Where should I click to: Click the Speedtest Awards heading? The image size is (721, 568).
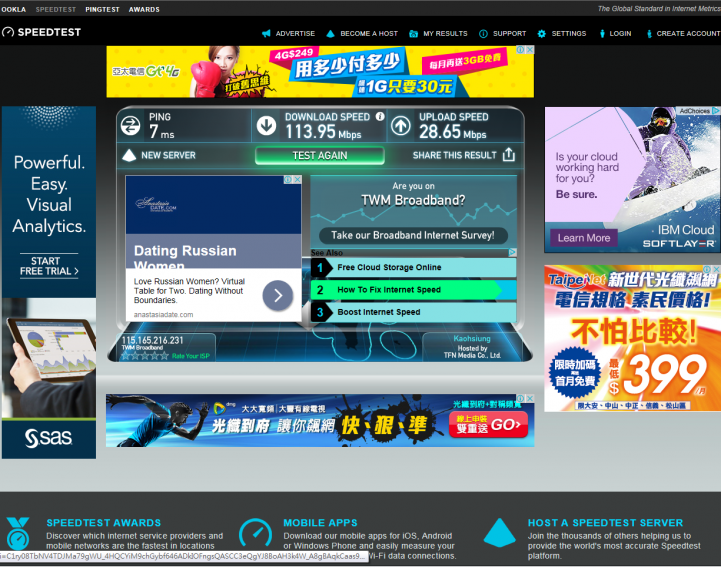pyautogui.click(x=103, y=523)
